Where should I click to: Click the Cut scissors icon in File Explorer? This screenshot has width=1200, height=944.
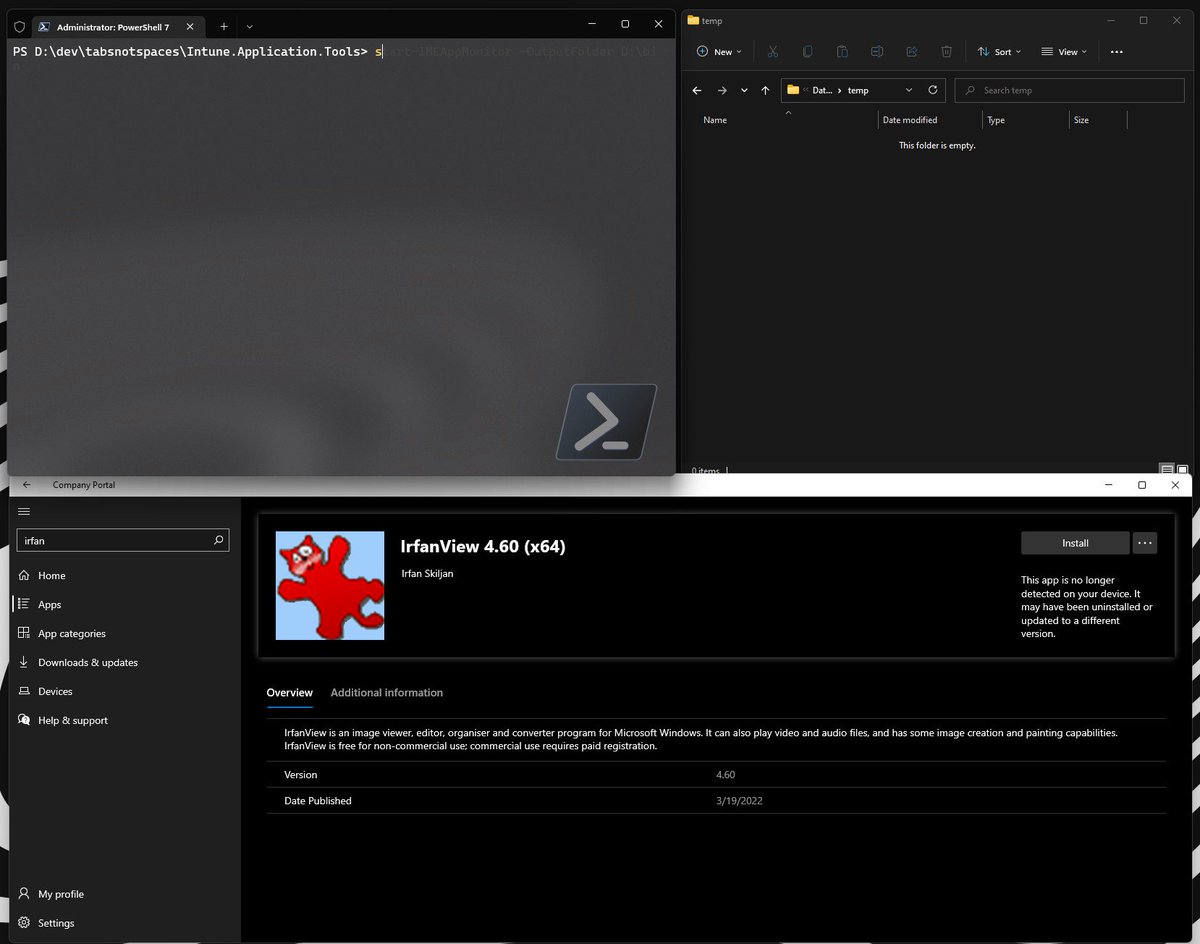coord(773,52)
